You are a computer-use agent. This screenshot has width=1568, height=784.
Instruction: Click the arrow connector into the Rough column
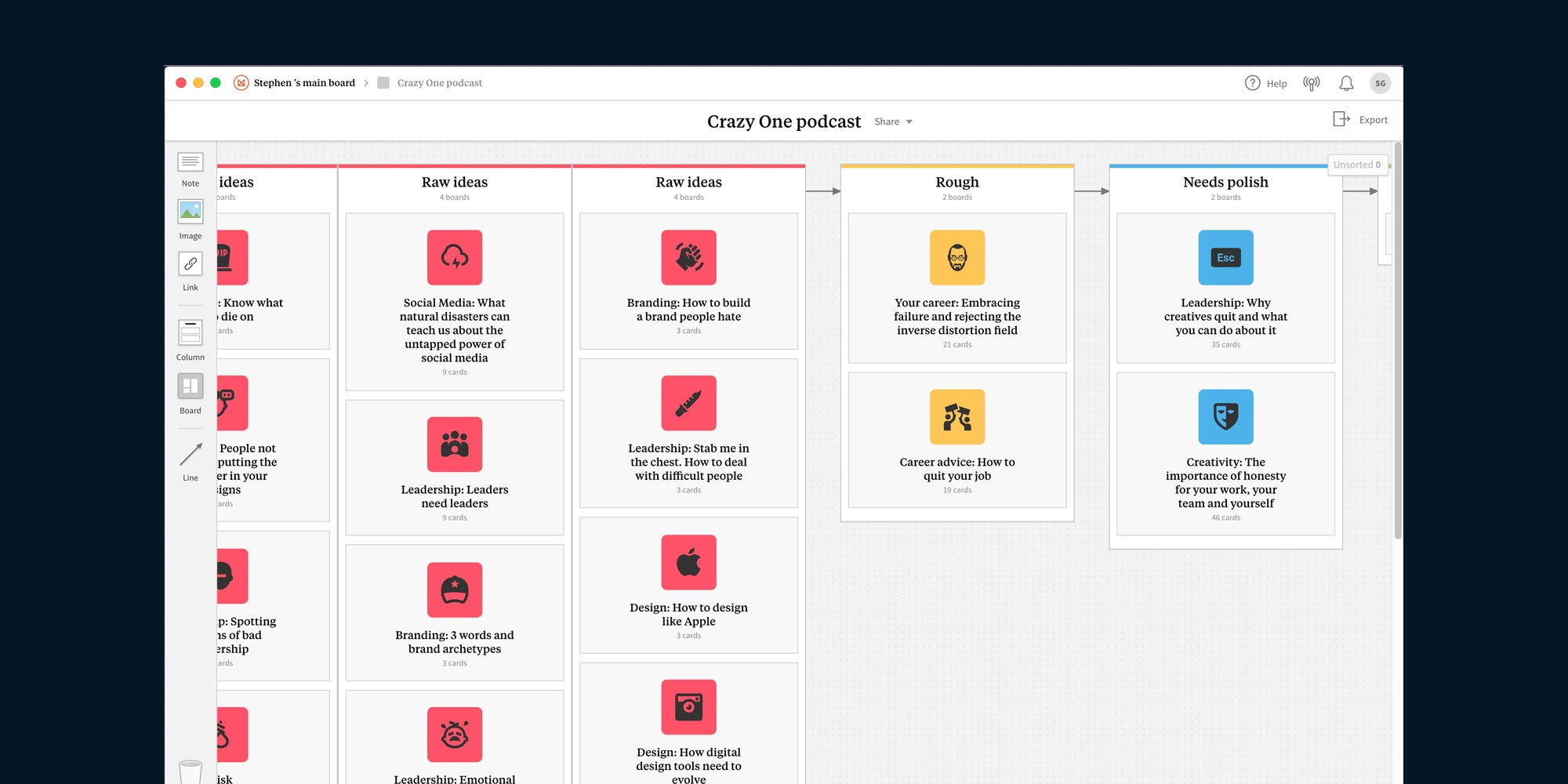coord(823,191)
